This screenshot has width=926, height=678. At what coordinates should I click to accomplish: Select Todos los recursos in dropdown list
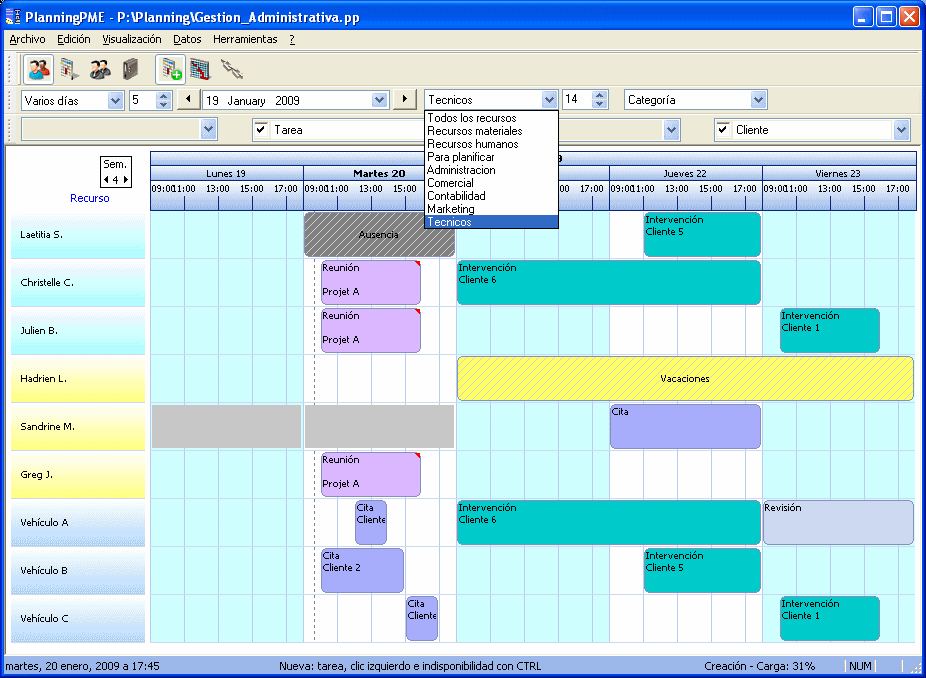(491, 118)
